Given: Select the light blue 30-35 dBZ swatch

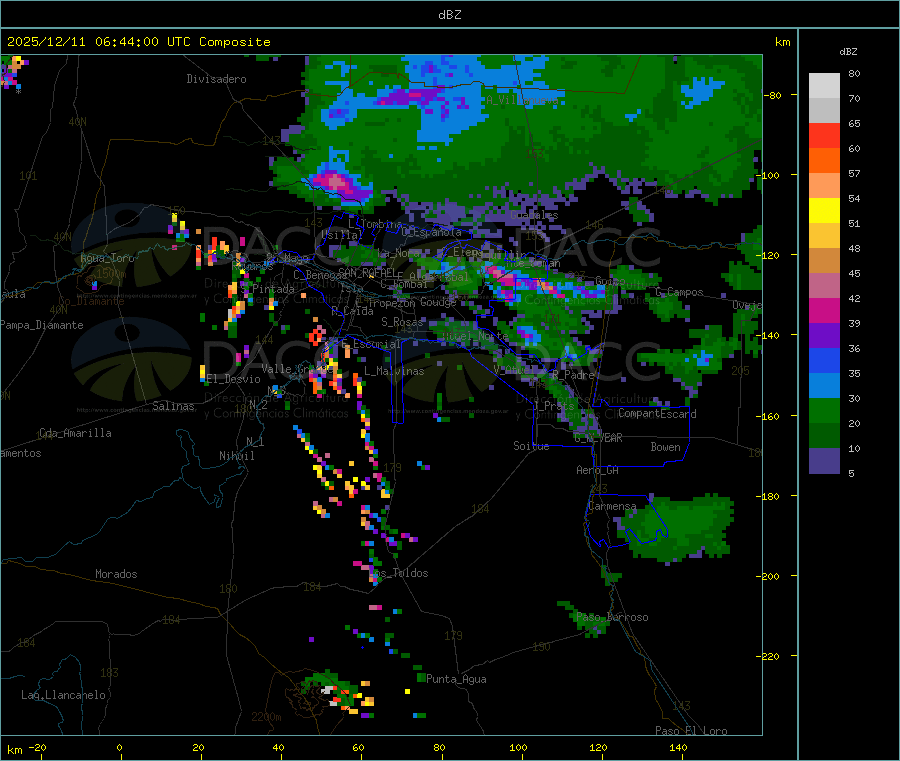Looking at the screenshot, I should [x=824, y=386].
